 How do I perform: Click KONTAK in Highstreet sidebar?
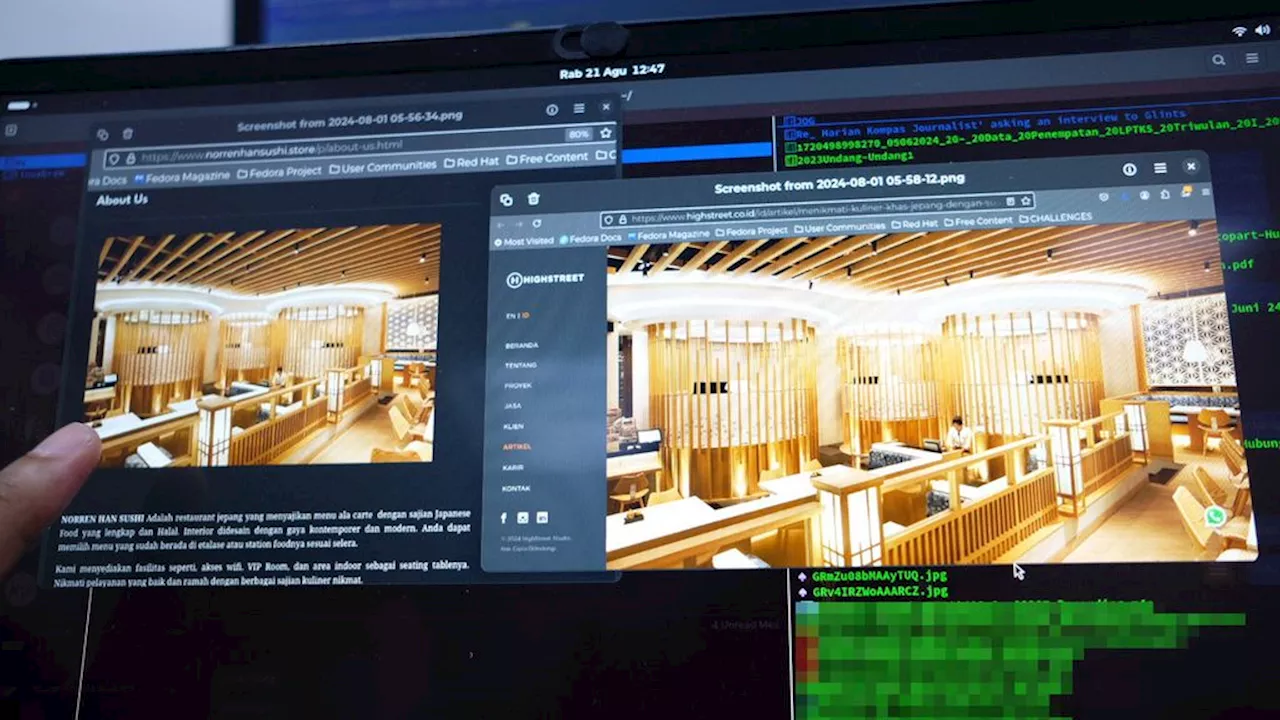point(517,488)
